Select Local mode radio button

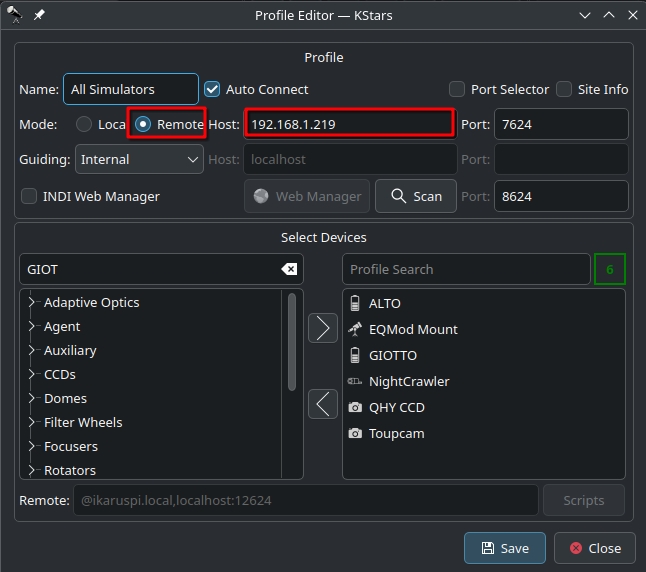84,124
